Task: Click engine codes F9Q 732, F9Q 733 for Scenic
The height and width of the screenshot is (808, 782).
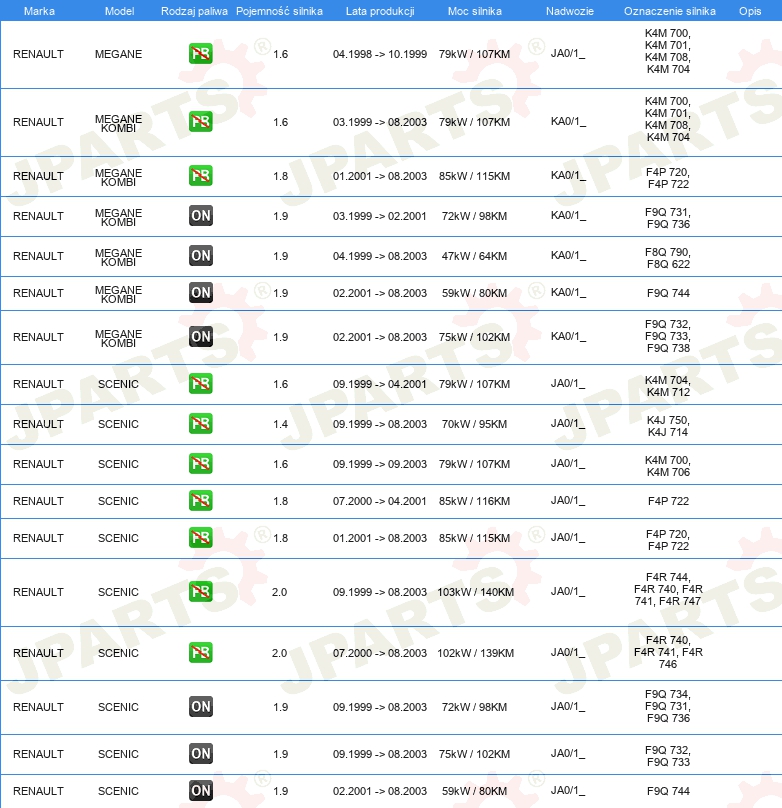Action: pos(668,756)
